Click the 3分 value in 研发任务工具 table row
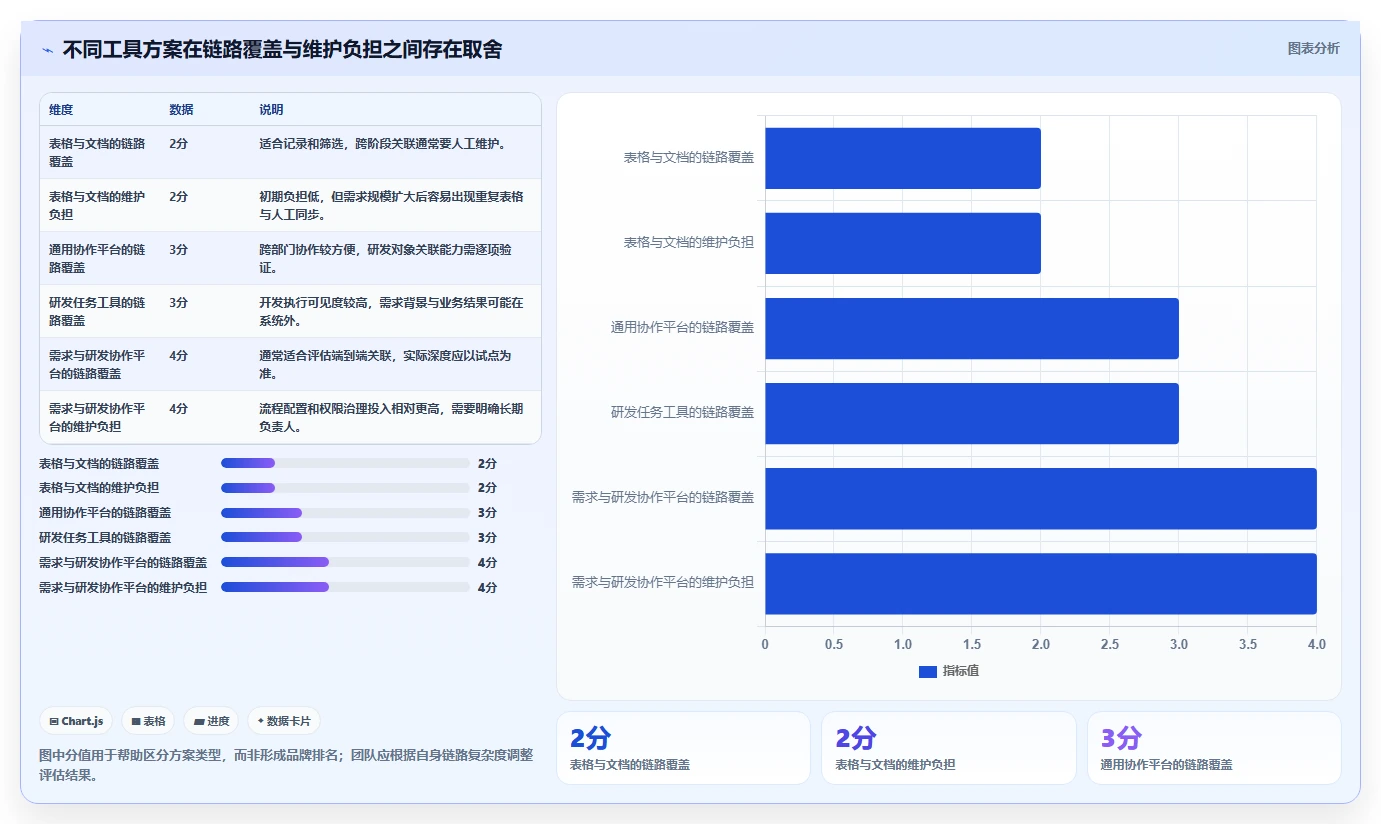The width and height of the screenshot is (1381, 824). (178, 302)
